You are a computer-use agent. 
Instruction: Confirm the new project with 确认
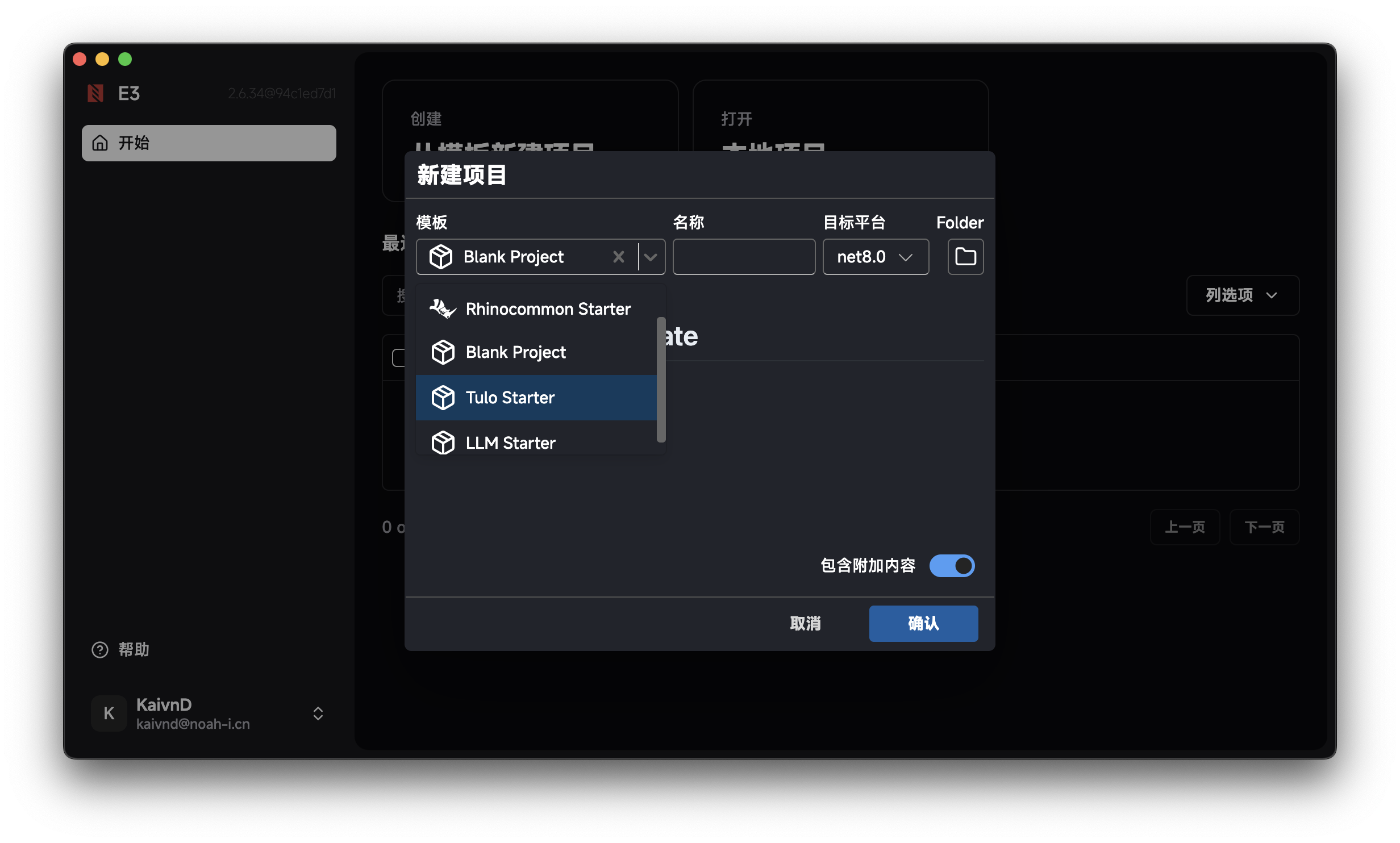click(x=923, y=623)
